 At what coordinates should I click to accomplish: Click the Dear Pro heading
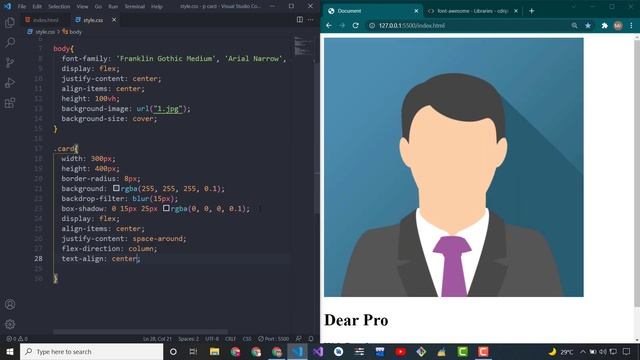tap(356, 320)
